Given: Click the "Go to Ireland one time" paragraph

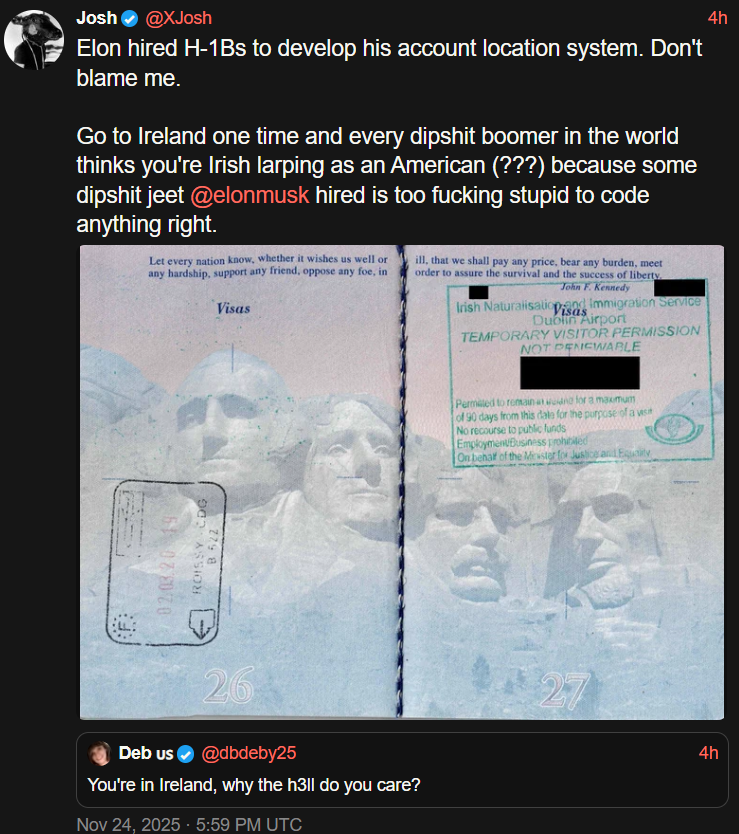Looking at the screenshot, I should click(x=387, y=180).
